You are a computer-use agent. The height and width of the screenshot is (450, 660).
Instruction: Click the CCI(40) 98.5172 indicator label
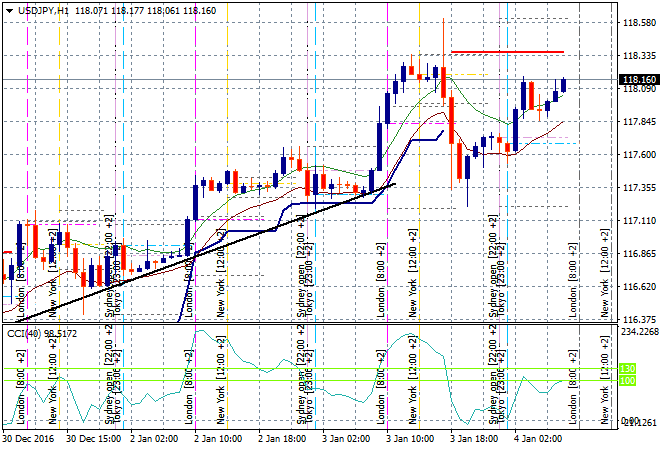(x=42, y=334)
